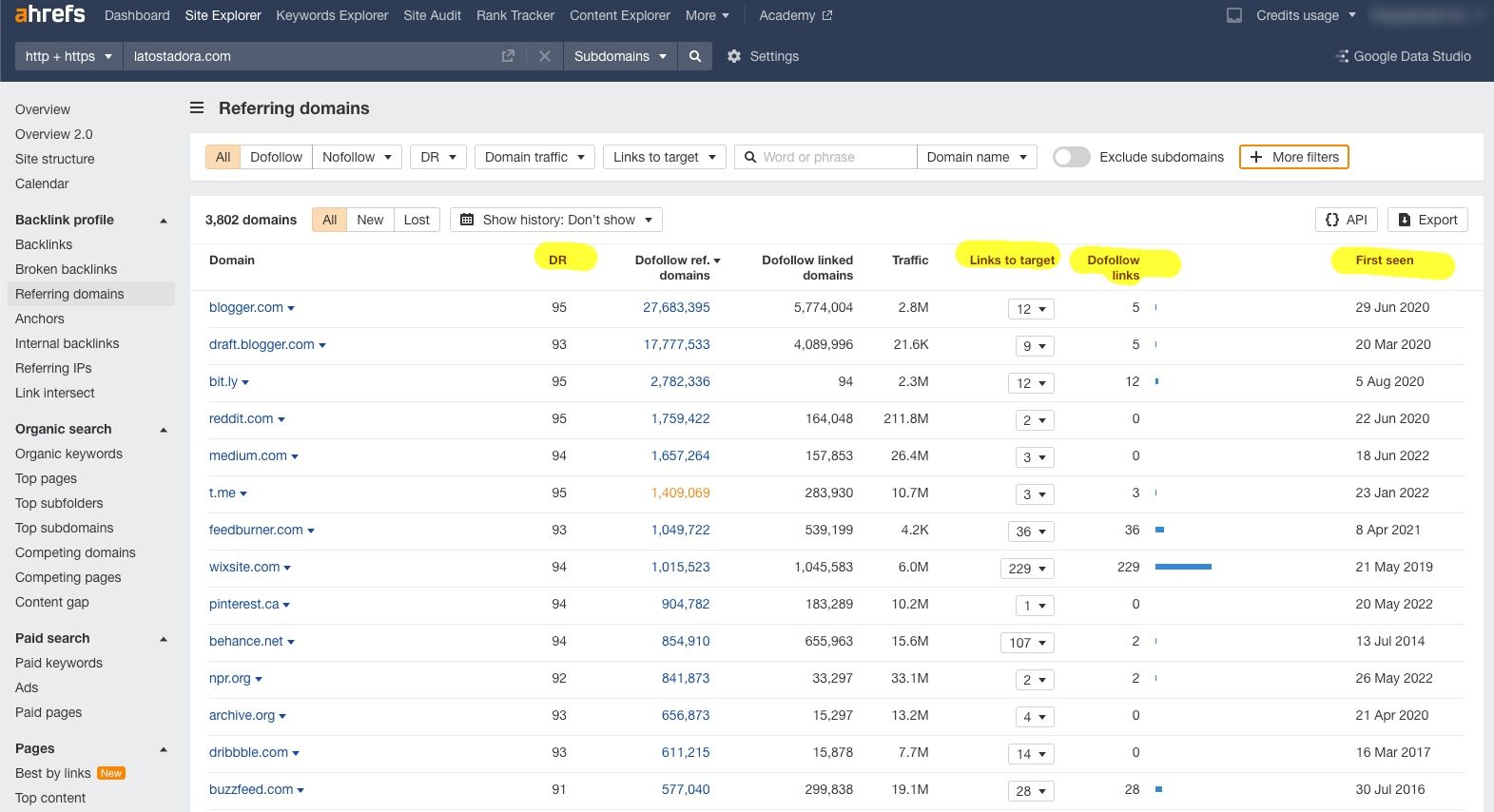Screen dimensions: 1494x812
Task: Expand Links to target for wixsite.com
Action: [1027, 569]
